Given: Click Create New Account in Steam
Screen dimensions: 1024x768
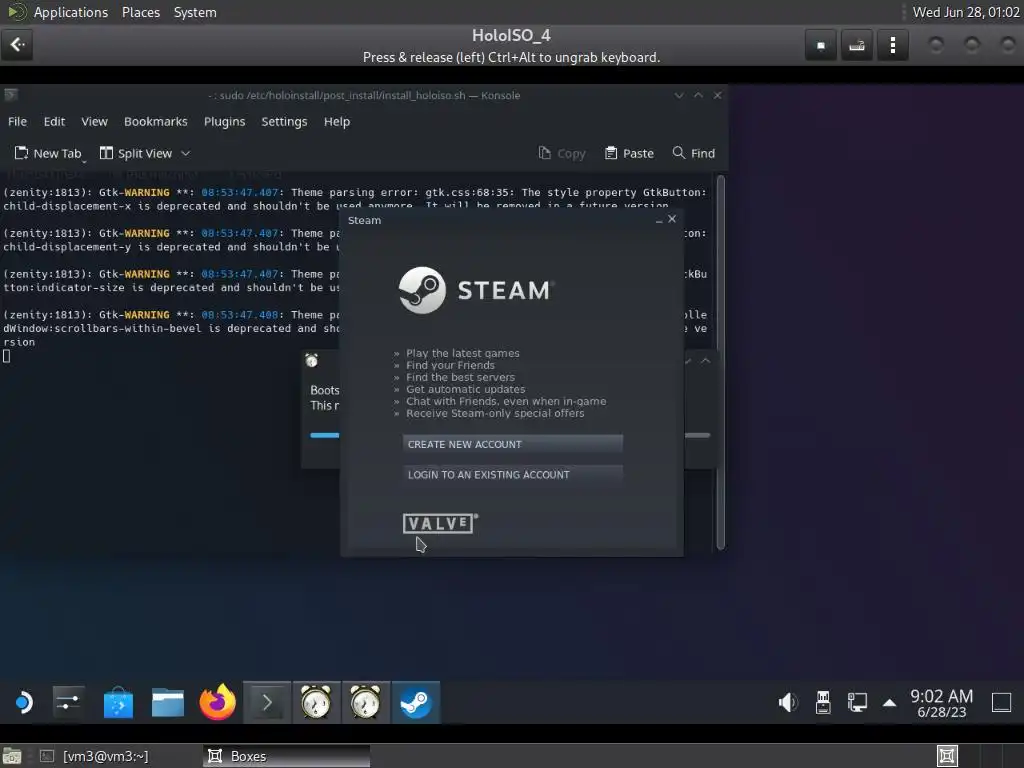Looking at the screenshot, I should [x=513, y=444].
